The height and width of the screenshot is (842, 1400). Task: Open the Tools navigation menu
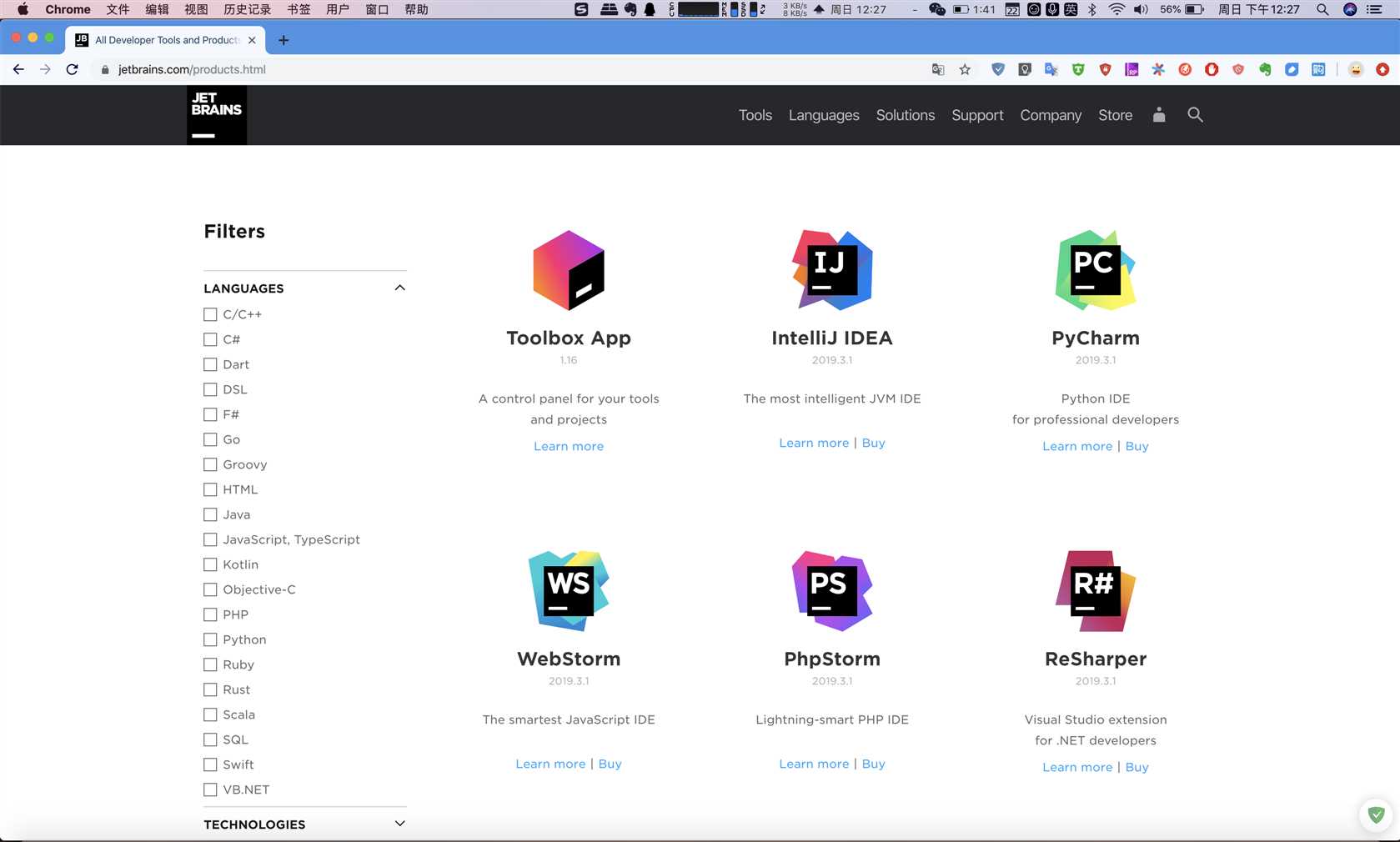tap(755, 115)
